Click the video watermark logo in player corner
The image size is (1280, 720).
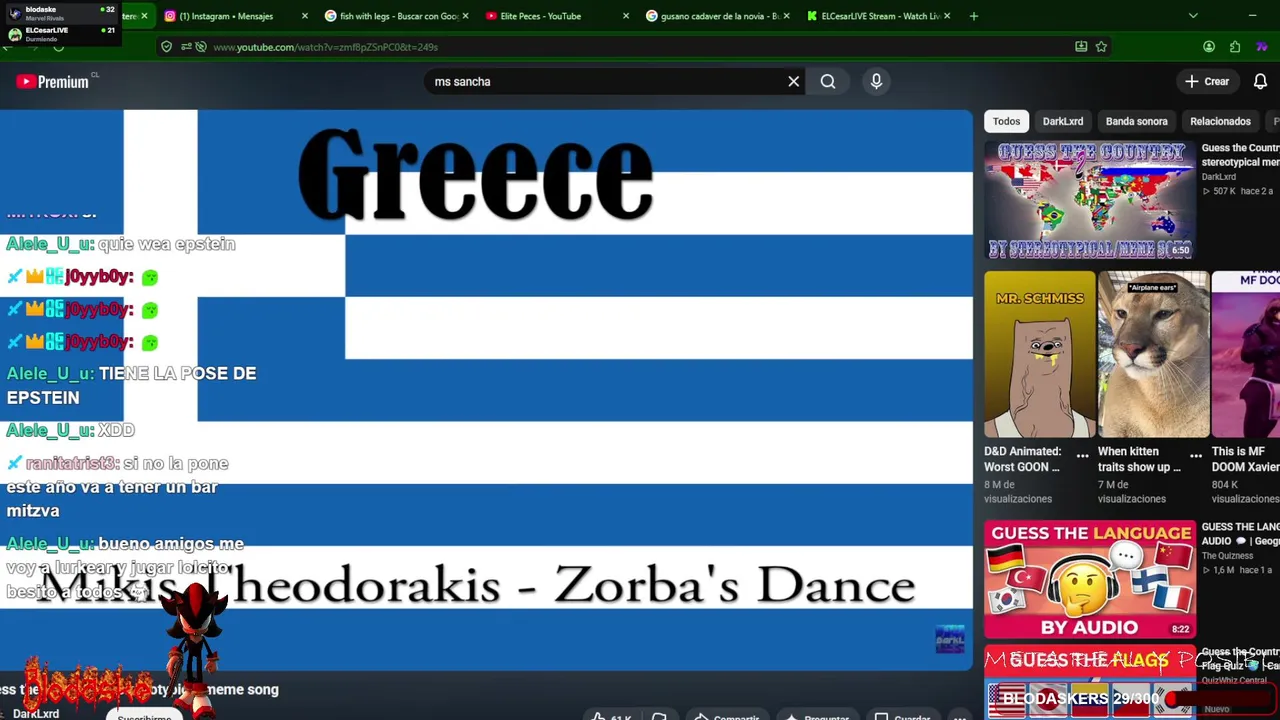pyautogui.click(x=950, y=639)
